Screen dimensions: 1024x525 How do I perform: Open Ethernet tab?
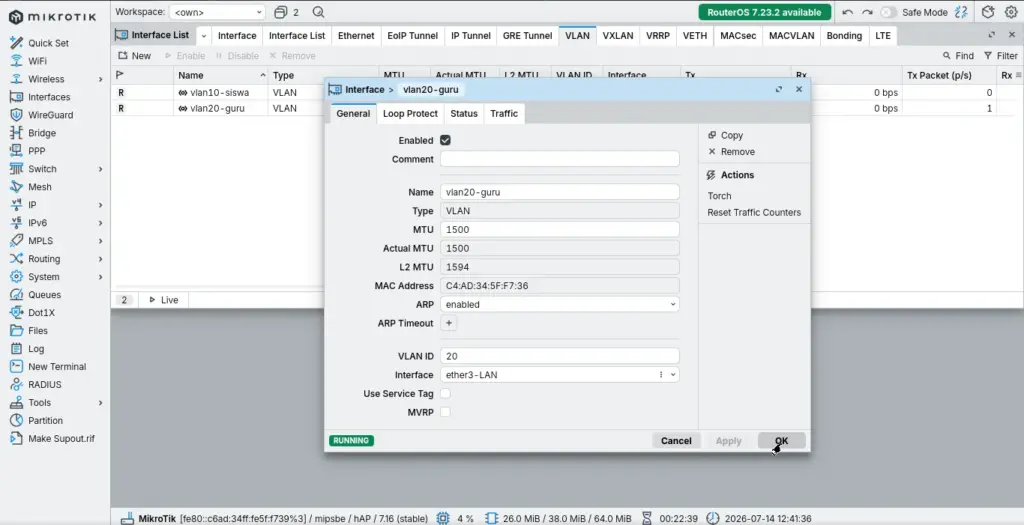click(356, 36)
